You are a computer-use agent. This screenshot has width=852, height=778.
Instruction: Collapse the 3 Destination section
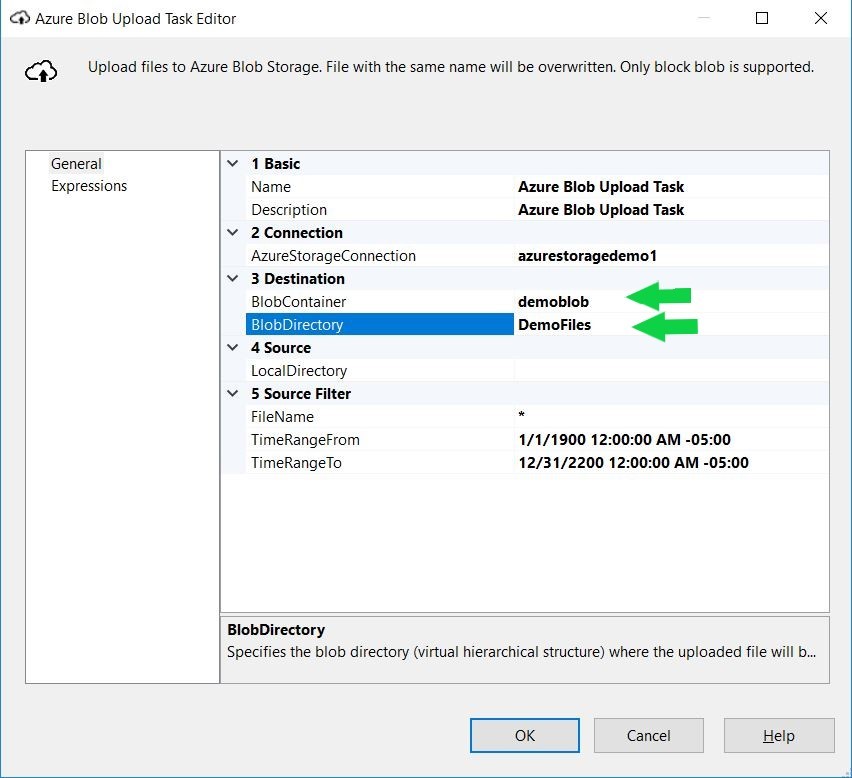(x=233, y=279)
